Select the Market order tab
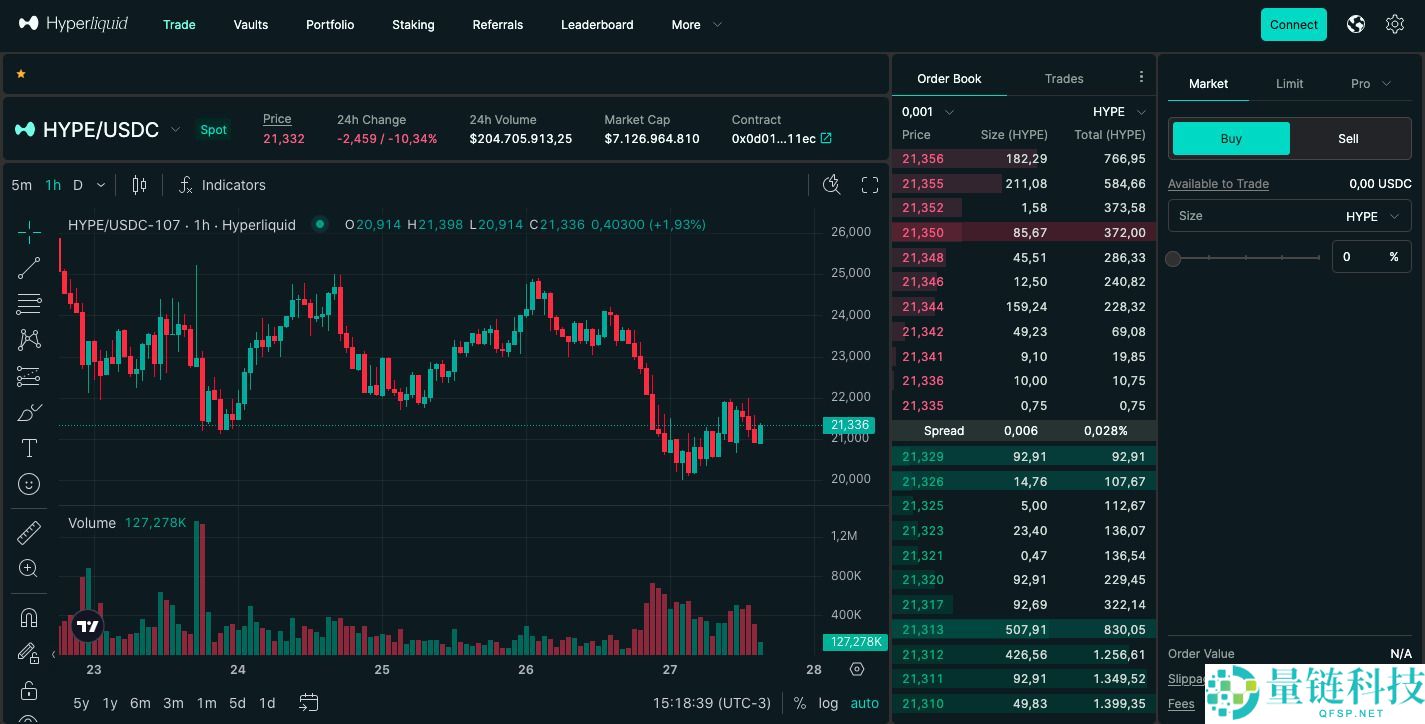This screenshot has width=1425, height=724. tap(1208, 84)
